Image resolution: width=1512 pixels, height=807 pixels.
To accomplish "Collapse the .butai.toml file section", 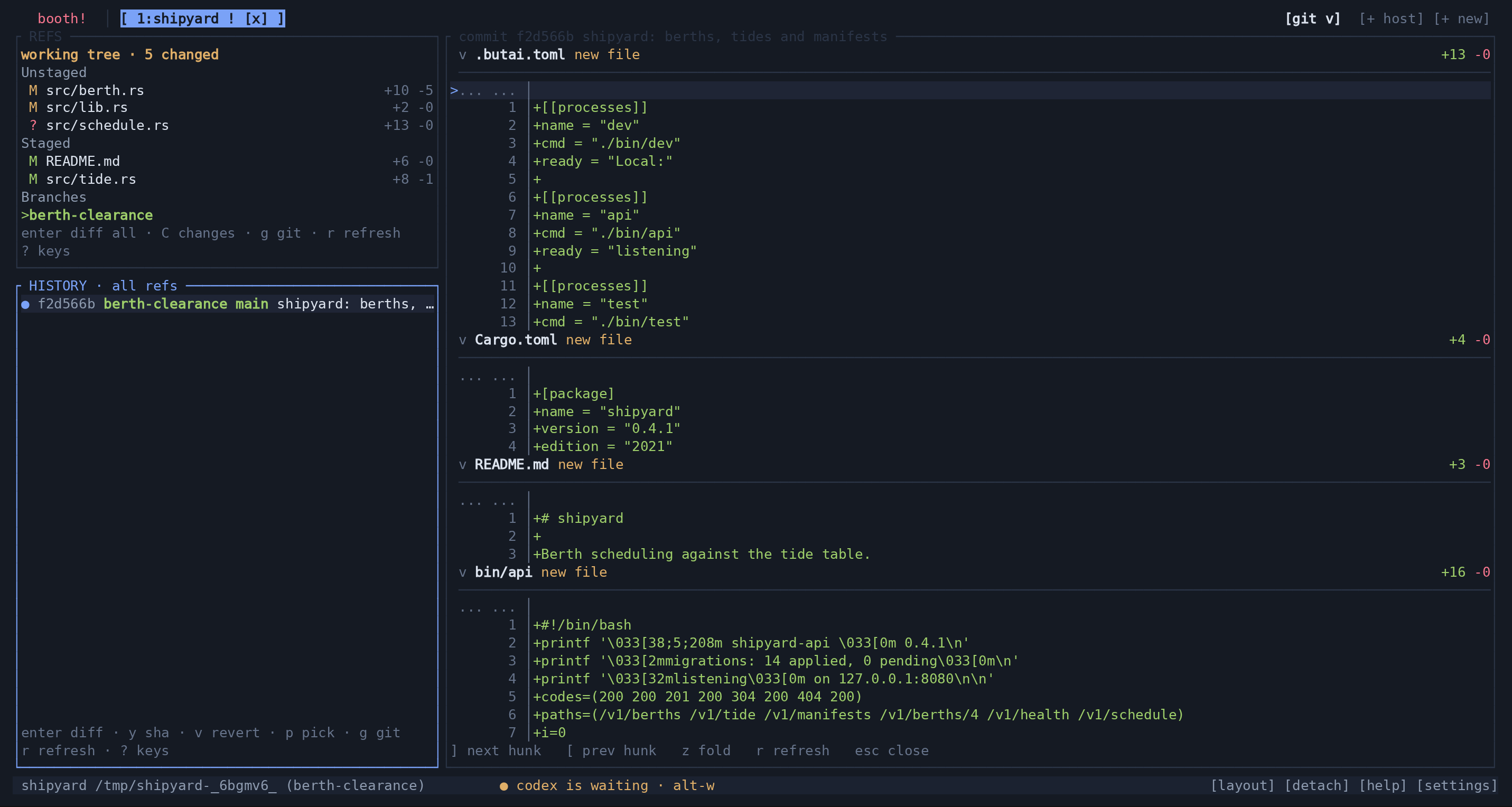I will click(x=462, y=54).
